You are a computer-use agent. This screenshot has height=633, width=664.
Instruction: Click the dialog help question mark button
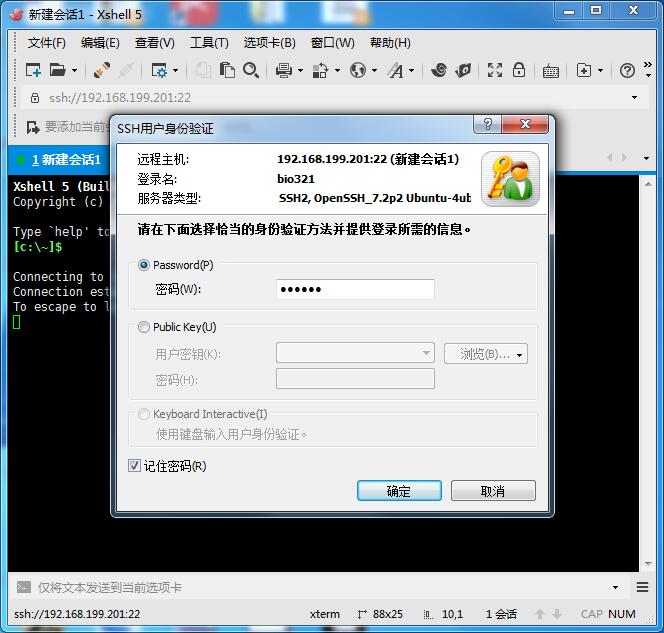coord(487,124)
